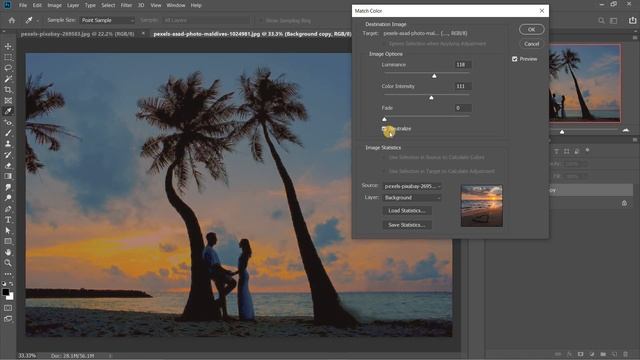The image size is (640, 360).
Task: Open the Layer menu
Action: (x=73, y=5)
